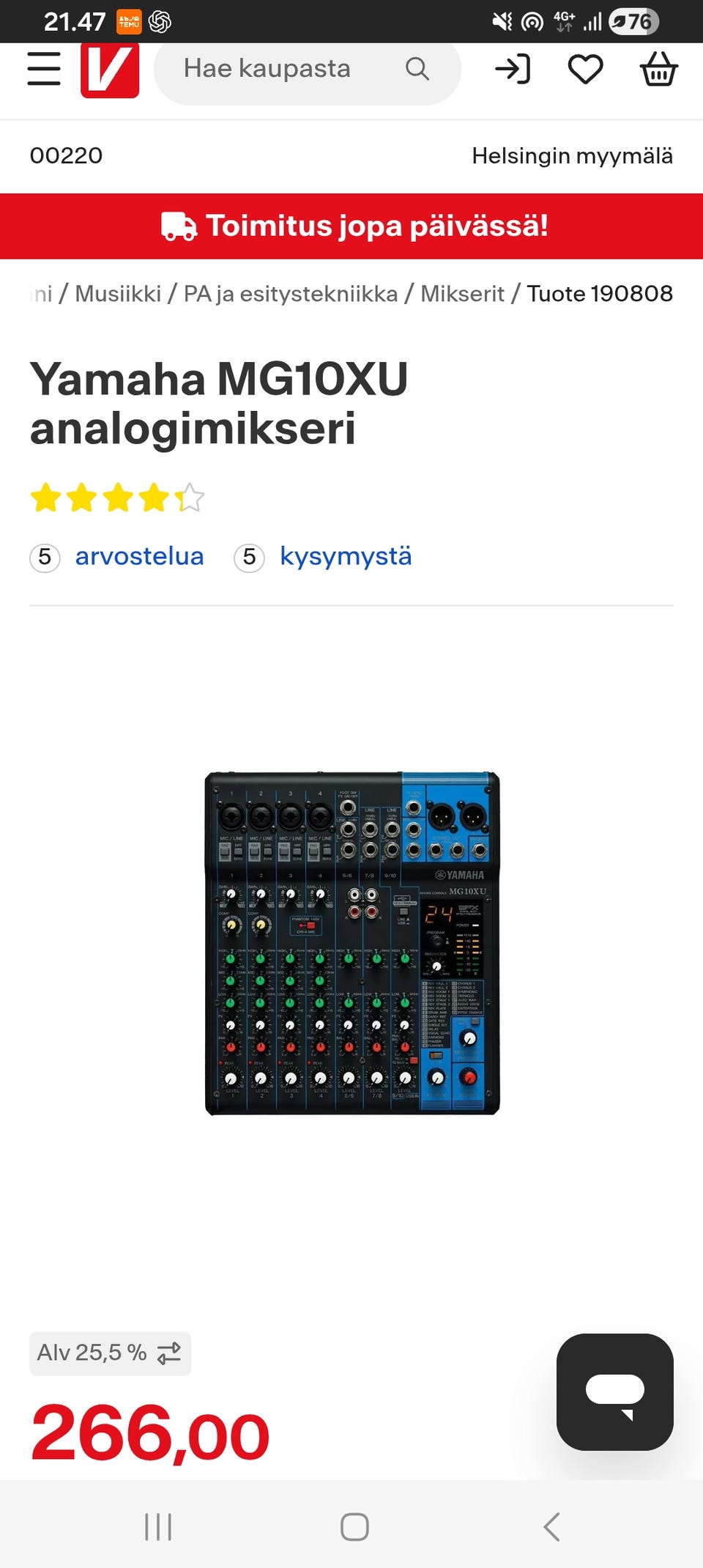This screenshot has height=1568, width=703.
Task: Open PA ja esitystekniikka breadcrumb
Action: 291,294
